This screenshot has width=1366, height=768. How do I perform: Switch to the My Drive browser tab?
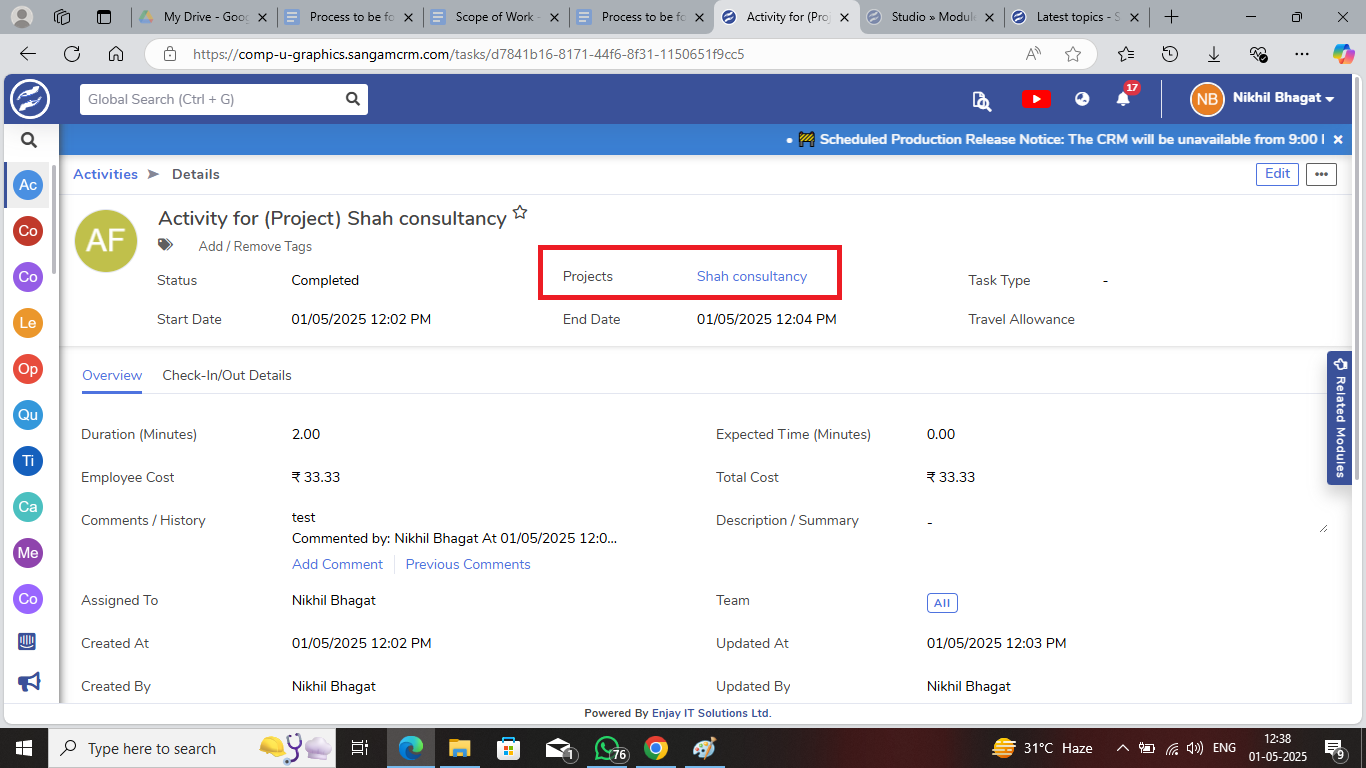coord(204,17)
